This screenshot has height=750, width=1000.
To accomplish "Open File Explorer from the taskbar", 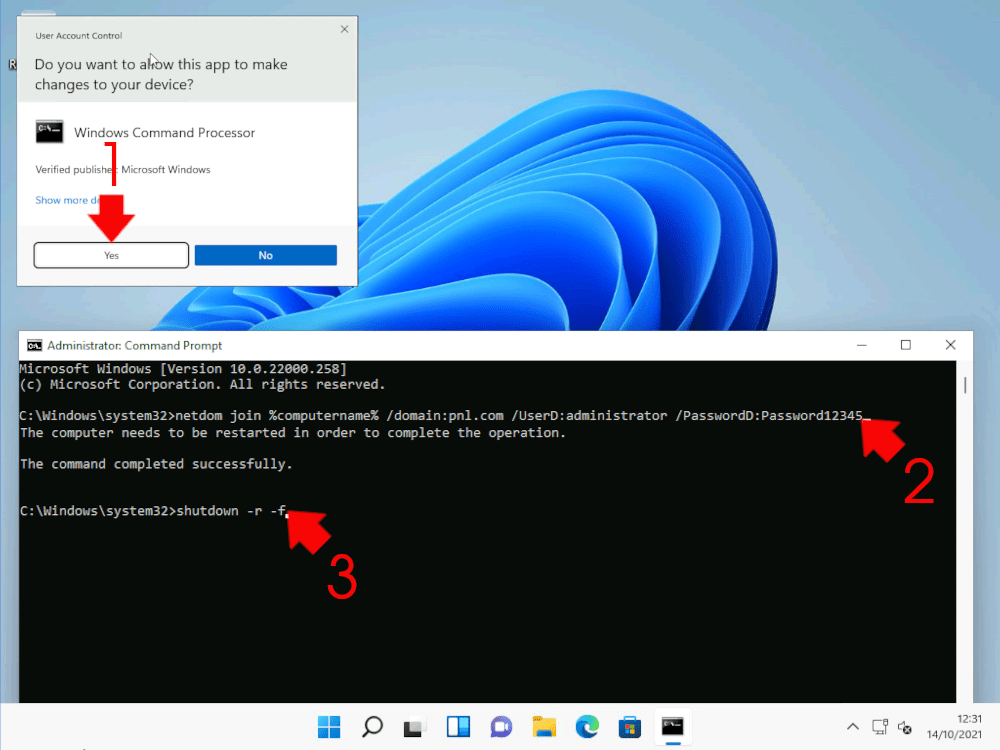I will [x=544, y=727].
